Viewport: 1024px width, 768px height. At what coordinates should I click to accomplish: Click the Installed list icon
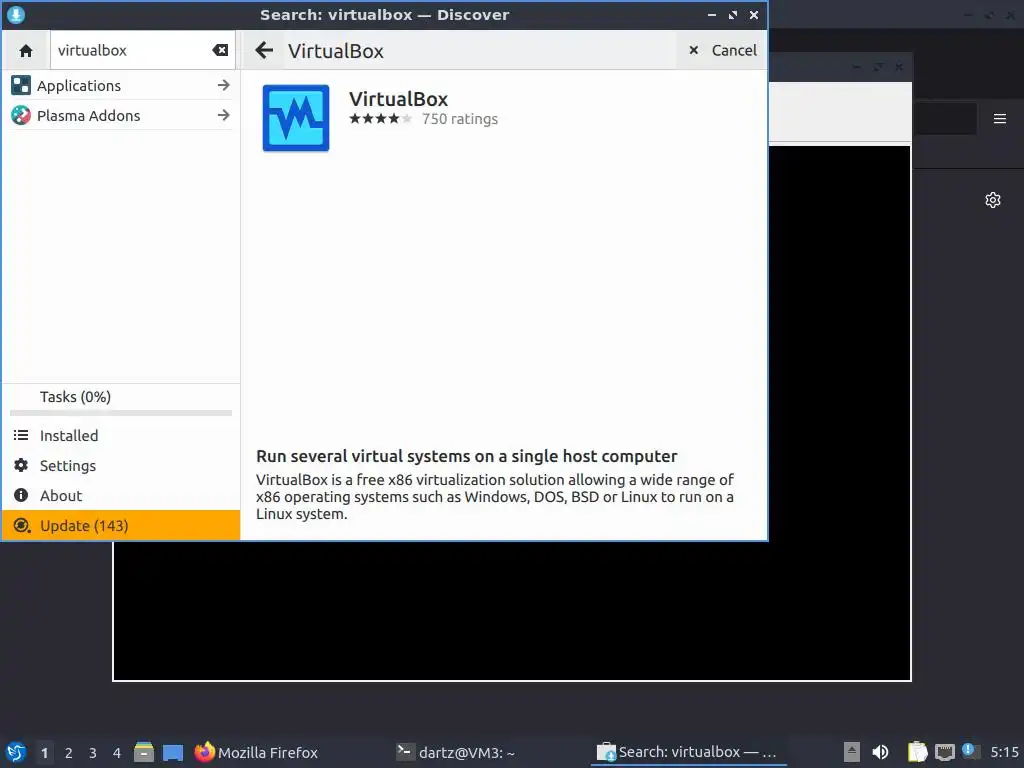21,435
